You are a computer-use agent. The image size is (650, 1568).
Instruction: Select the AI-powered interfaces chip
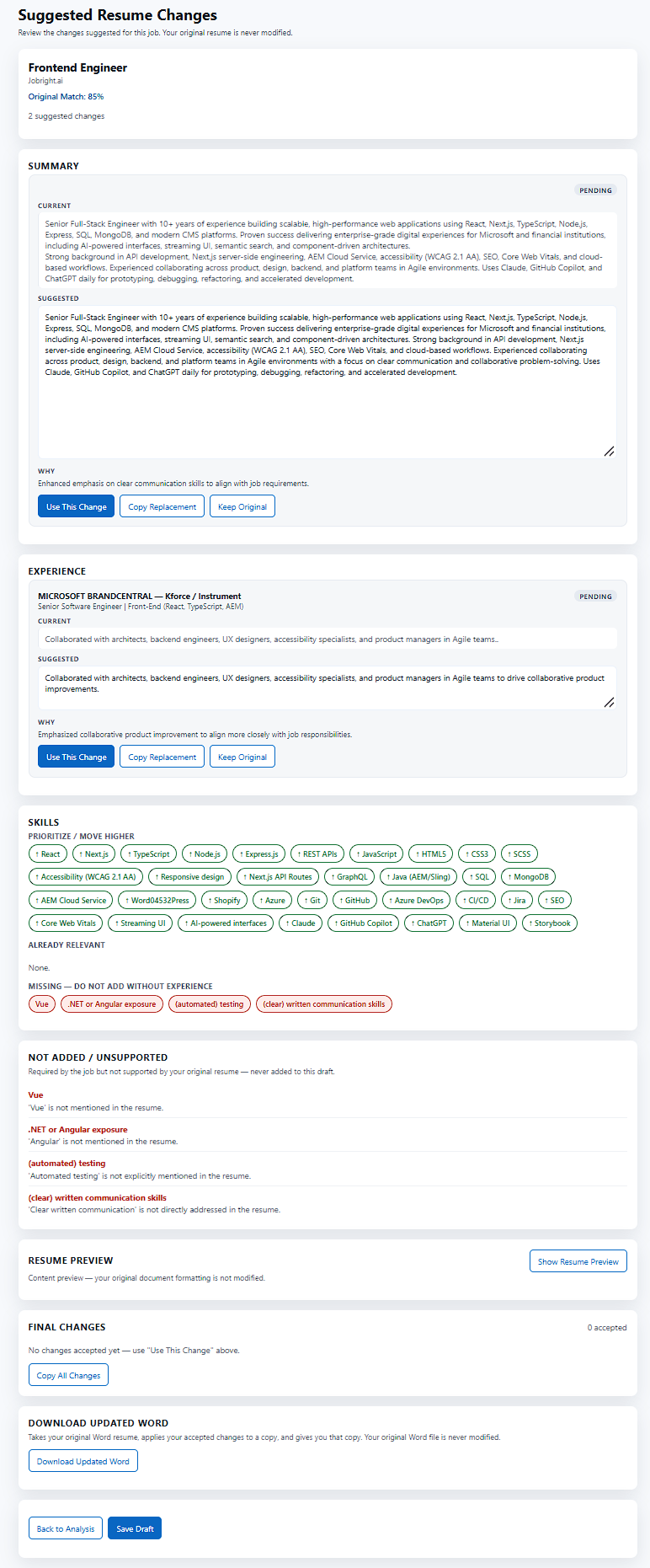[226, 923]
